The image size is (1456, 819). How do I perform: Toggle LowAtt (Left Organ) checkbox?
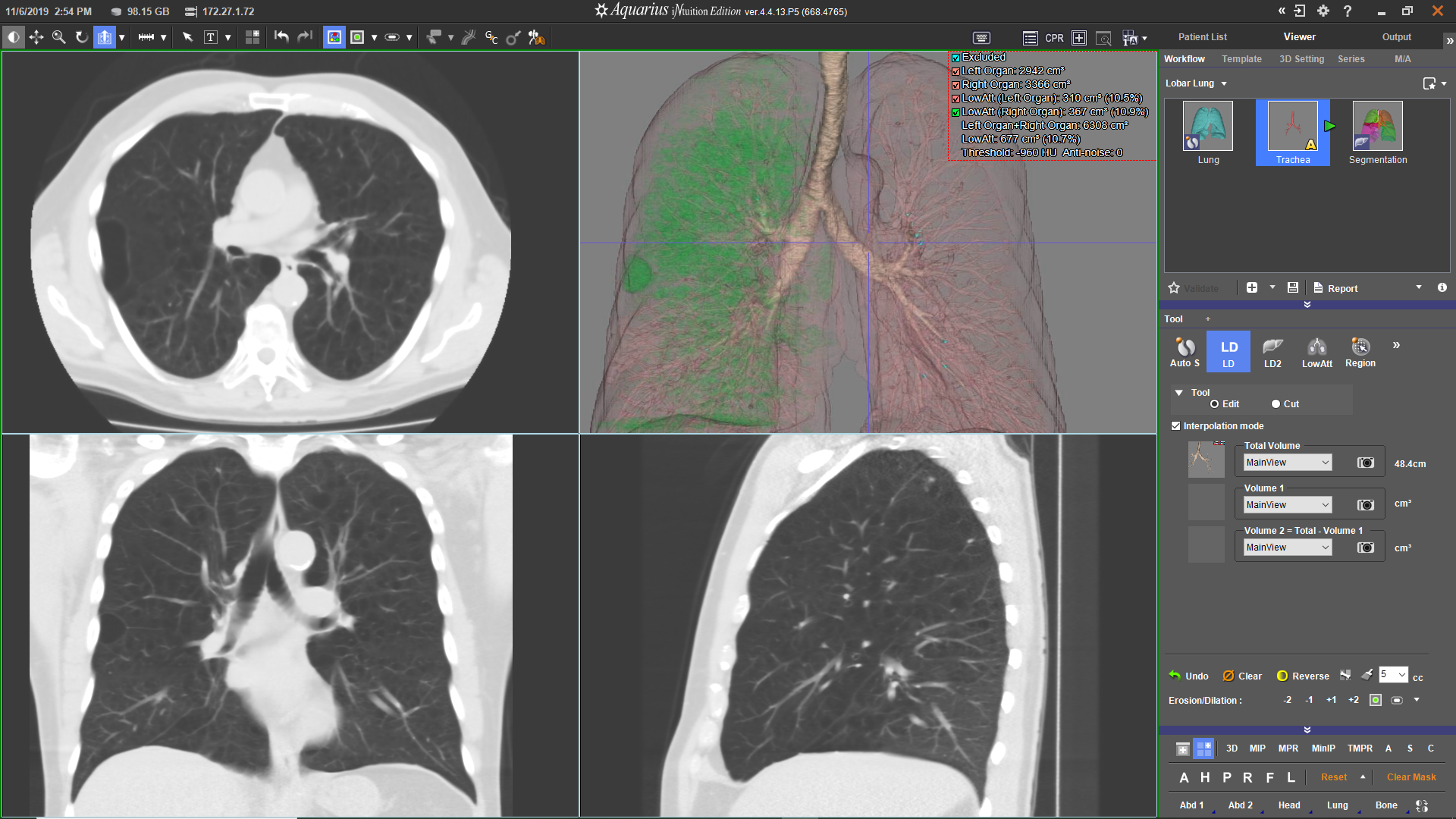coord(955,99)
